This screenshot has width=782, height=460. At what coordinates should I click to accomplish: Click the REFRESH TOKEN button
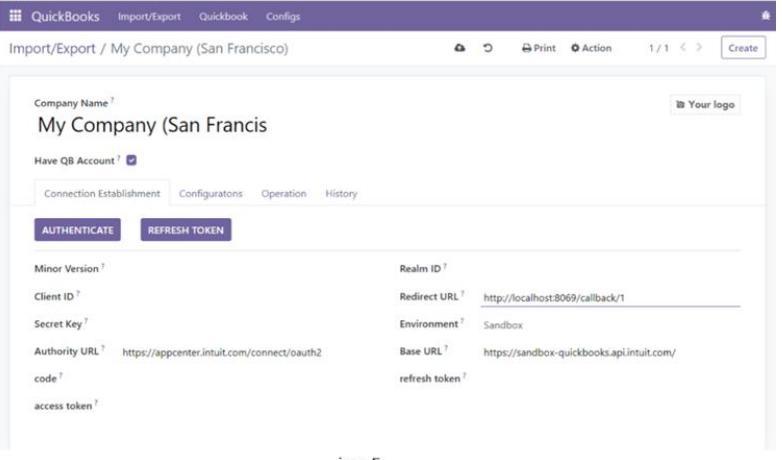(x=186, y=230)
